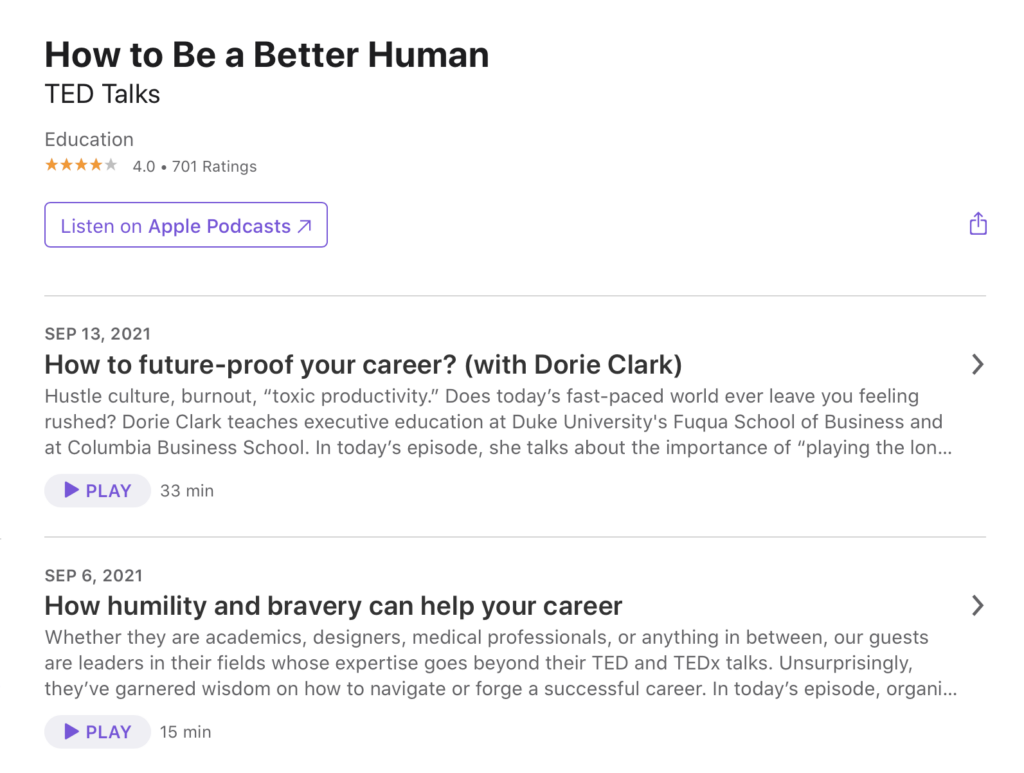The image size is (1024, 773).
Task: Open the TED Talks publisher link
Action: [103, 95]
